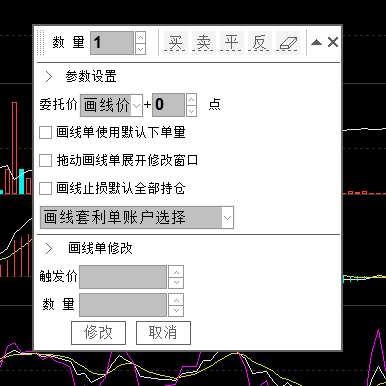Click the 修改 button
The height and width of the screenshot is (386, 386).
[x=99, y=333]
